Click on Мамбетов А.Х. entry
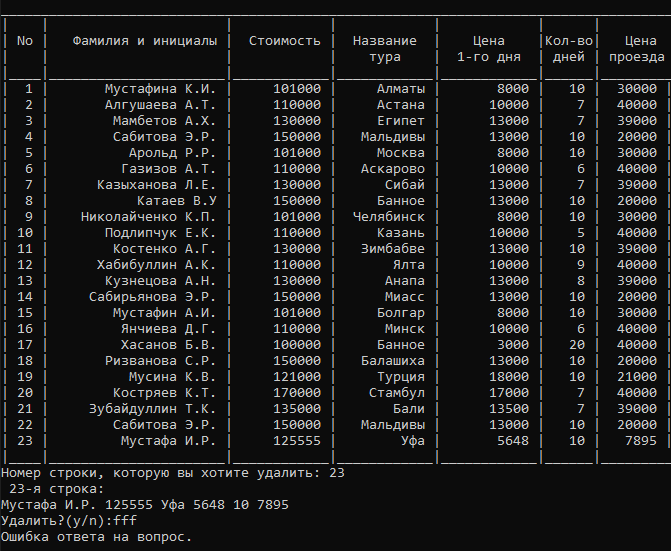This screenshot has height=551, width=671. (164, 121)
